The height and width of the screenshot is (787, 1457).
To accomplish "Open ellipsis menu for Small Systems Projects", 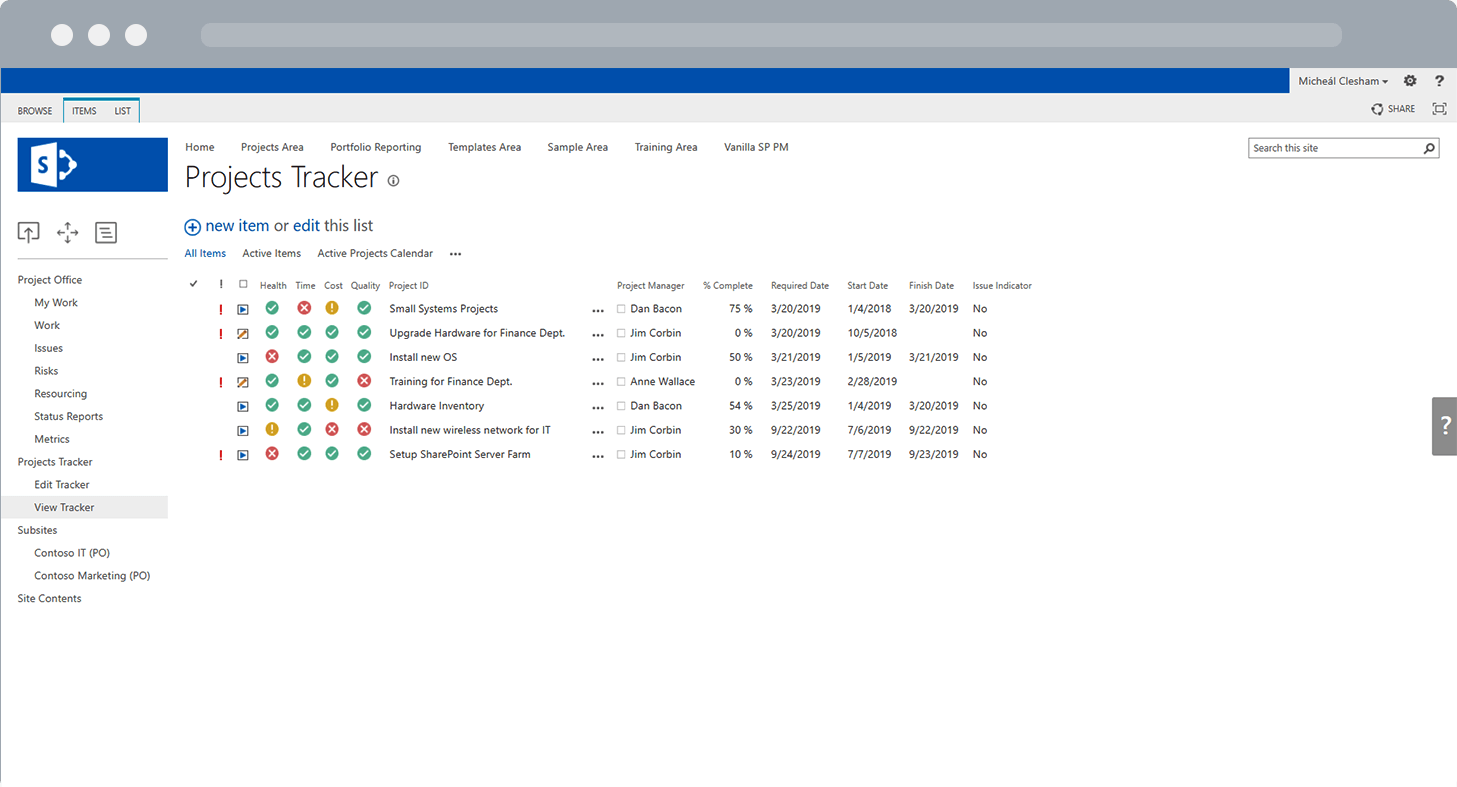I will tap(598, 311).
